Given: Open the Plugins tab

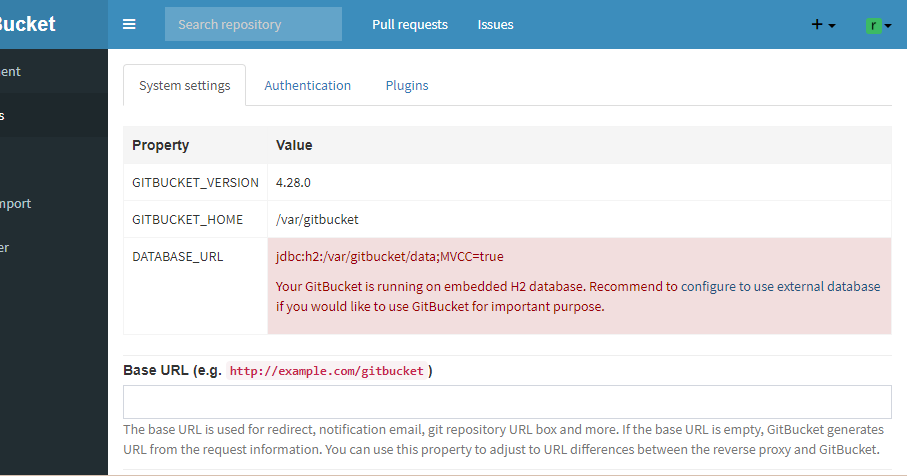Looking at the screenshot, I should pyautogui.click(x=407, y=86).
